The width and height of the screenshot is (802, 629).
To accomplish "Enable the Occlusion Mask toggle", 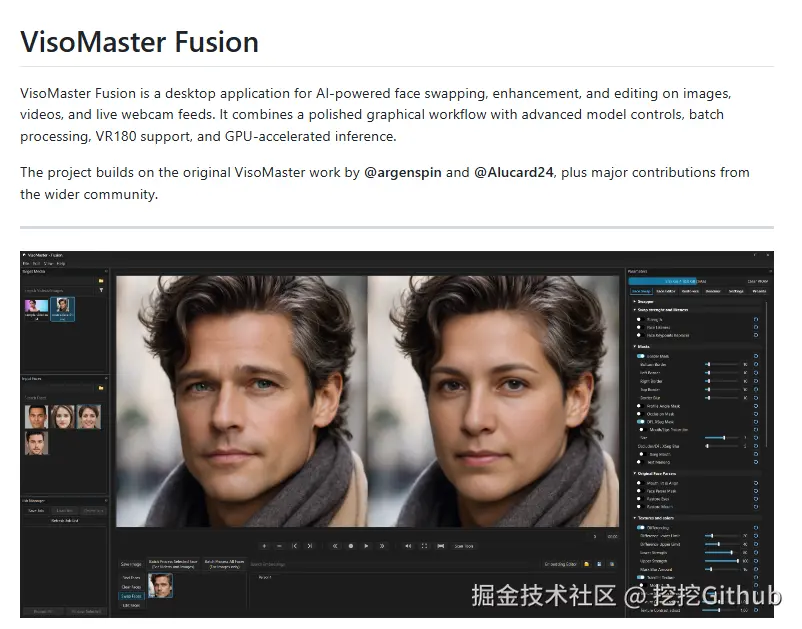I will (x=640, y=414).
